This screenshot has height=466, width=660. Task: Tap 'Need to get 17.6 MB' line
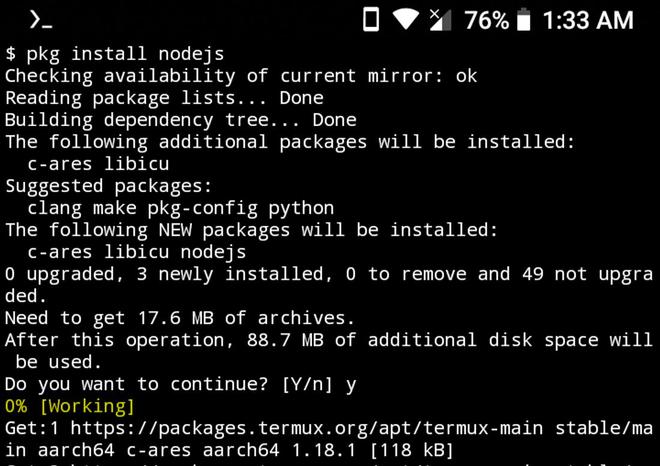click(180, 318)
